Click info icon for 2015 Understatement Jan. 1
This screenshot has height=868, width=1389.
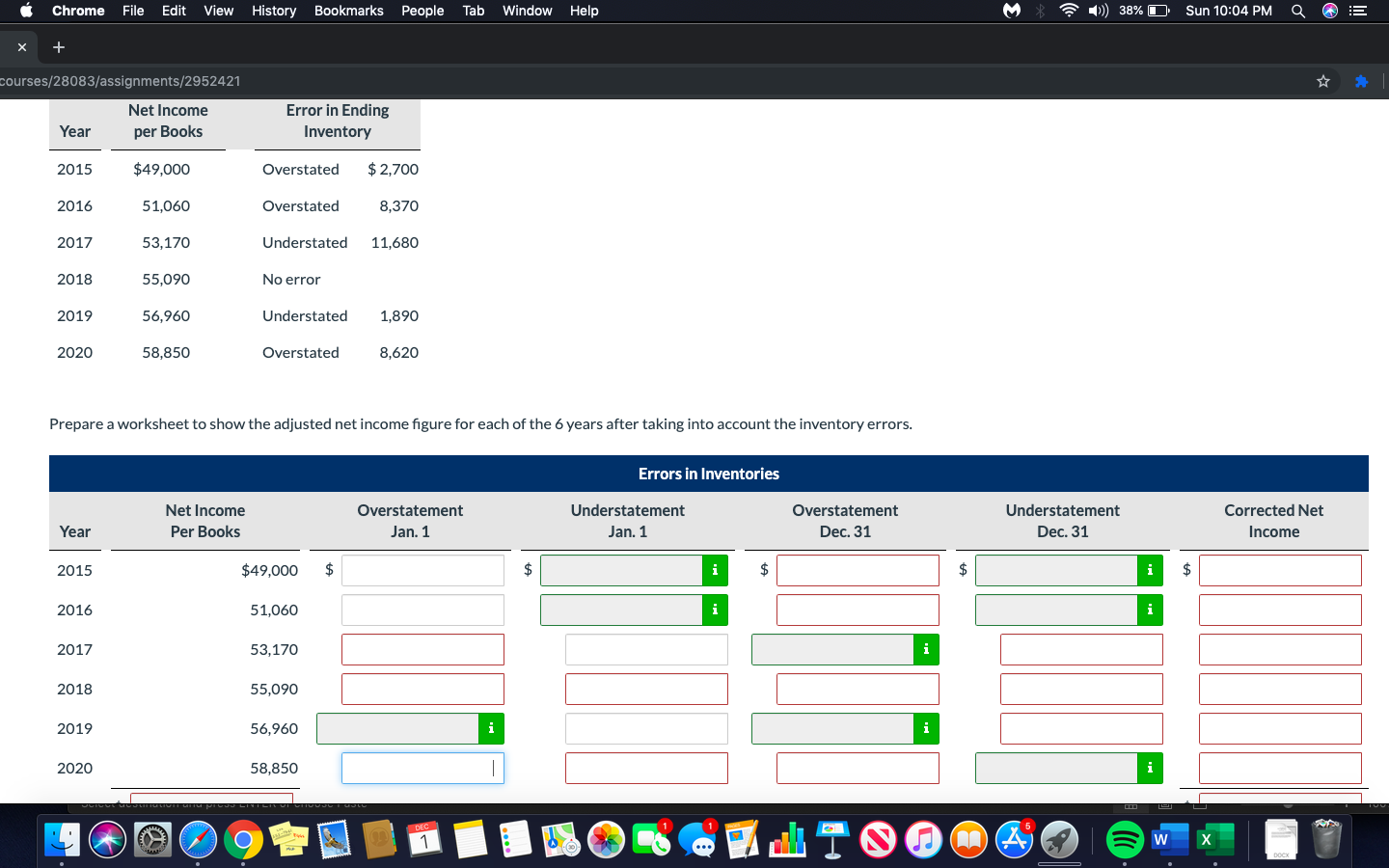coord(715,570)
